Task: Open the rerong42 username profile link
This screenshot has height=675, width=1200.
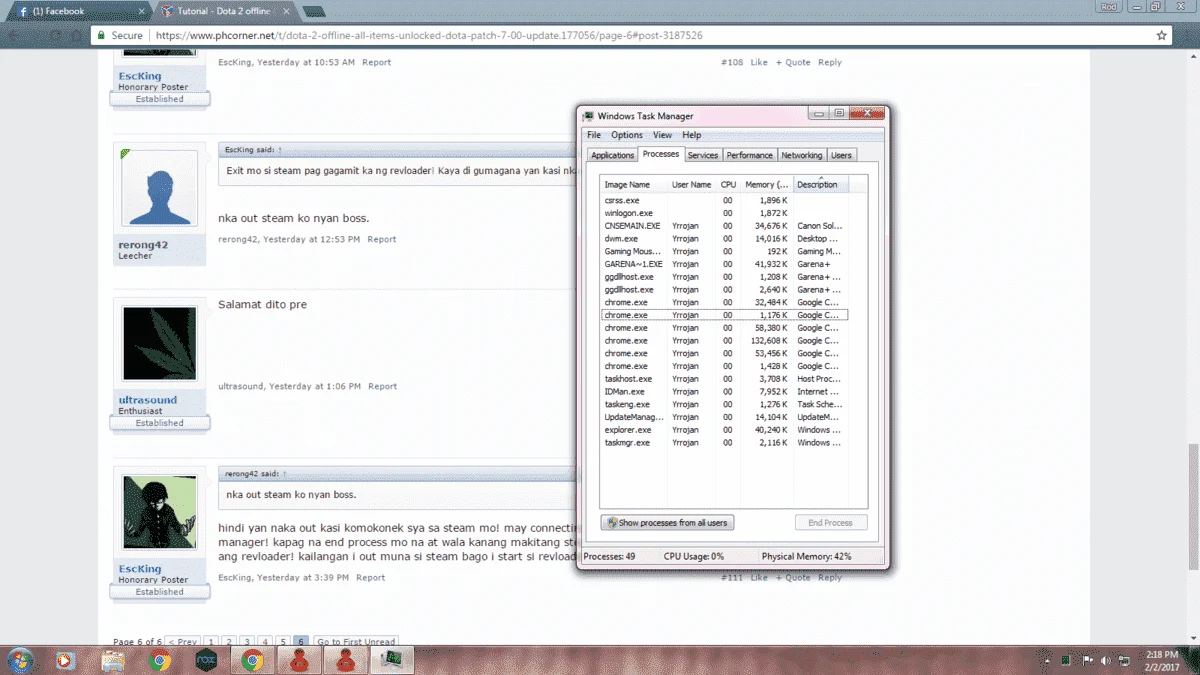Action: click(x=143, y=245)
